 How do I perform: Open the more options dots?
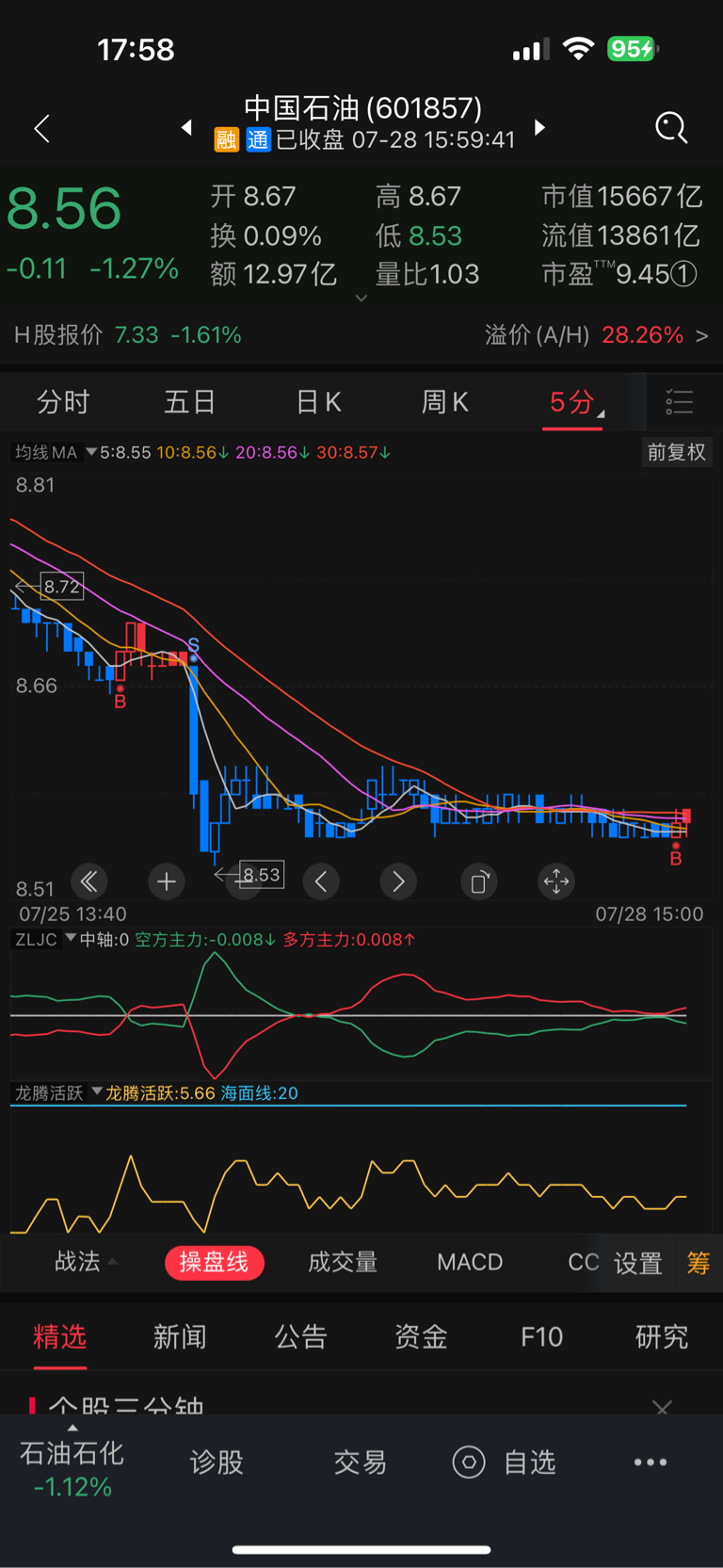[651, 1462]
